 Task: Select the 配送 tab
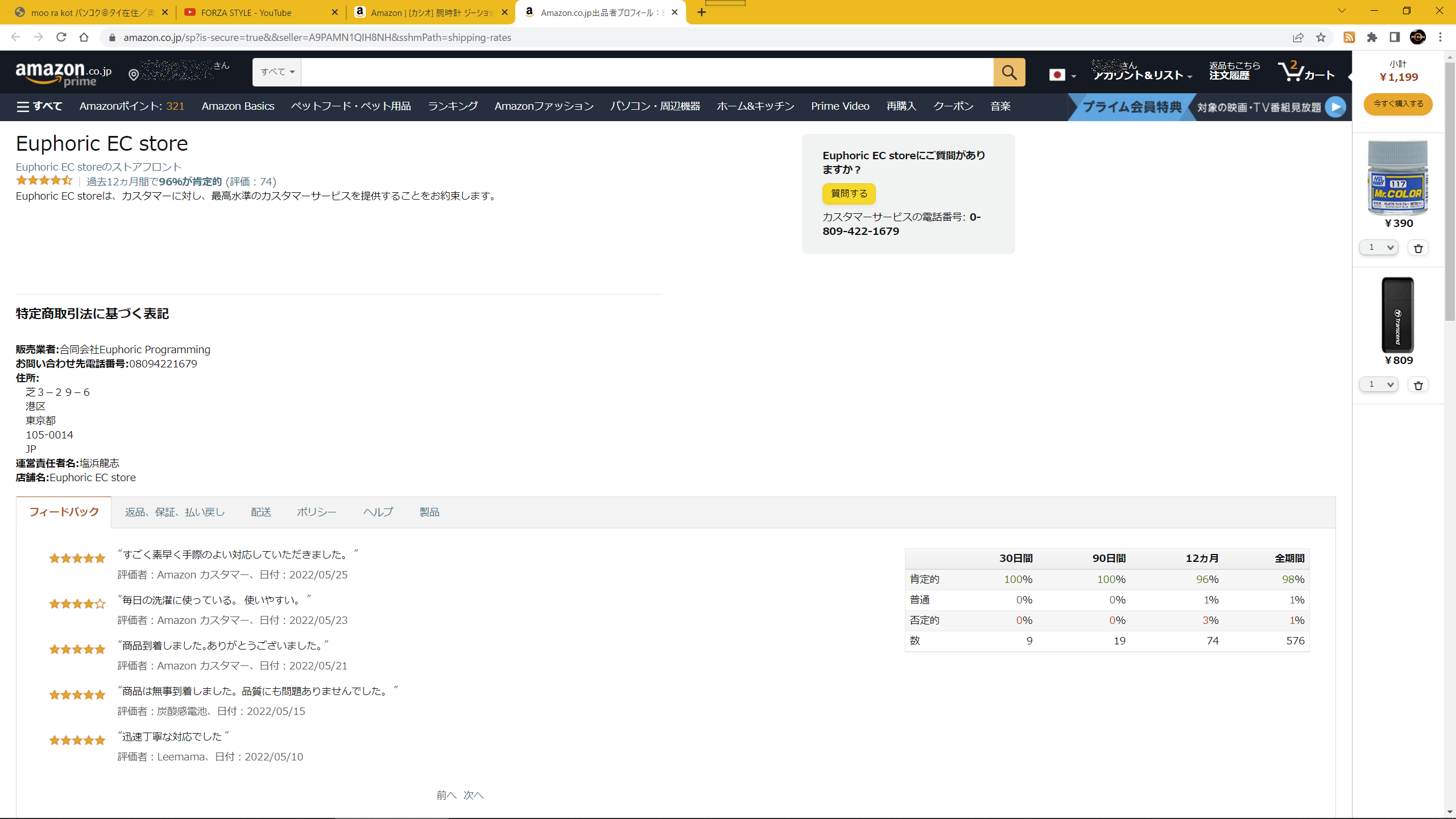pos(261,512)
